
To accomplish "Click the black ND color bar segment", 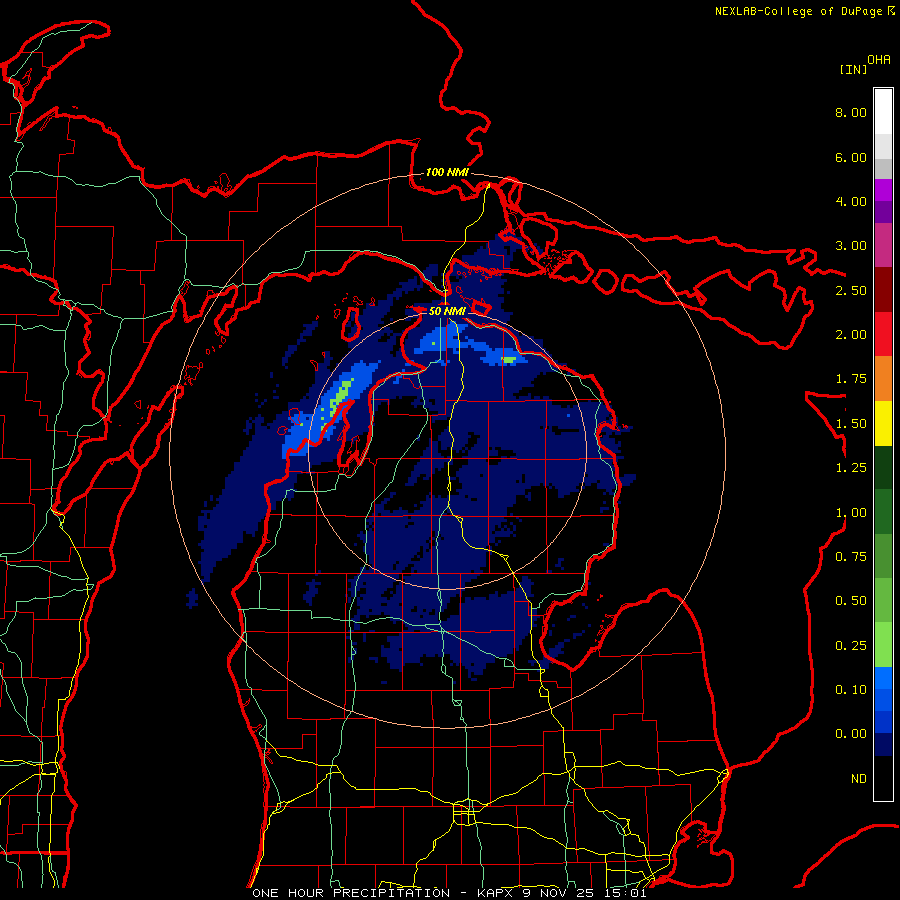I will click(883, 778).
